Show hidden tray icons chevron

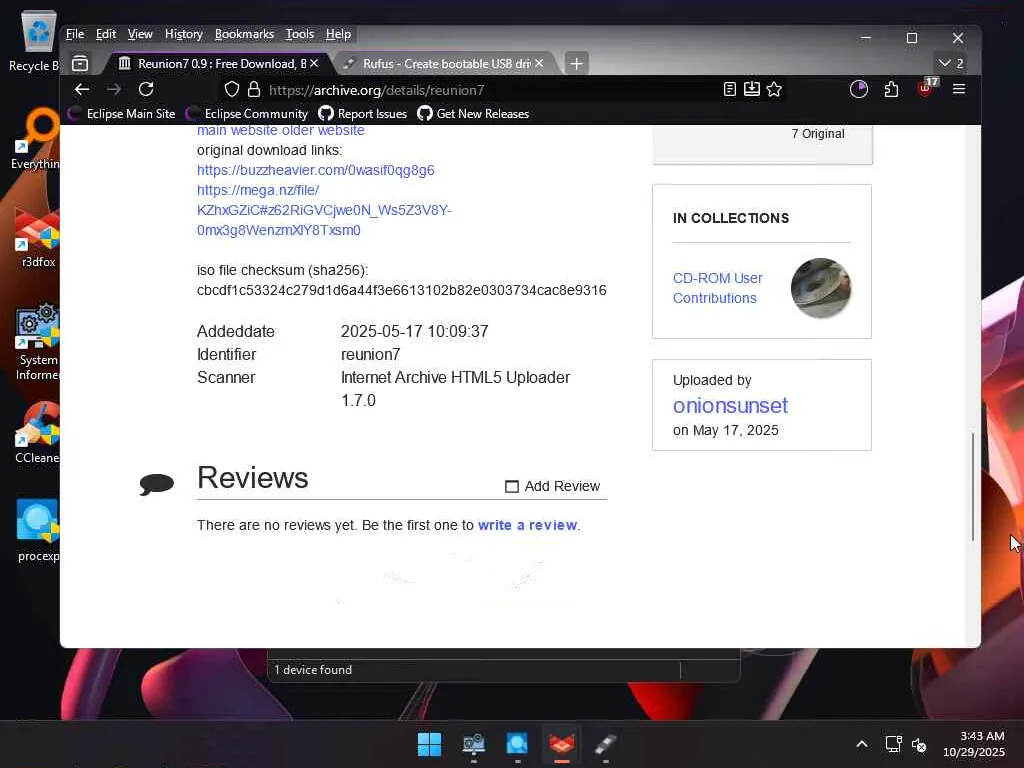tap(862, 744)
